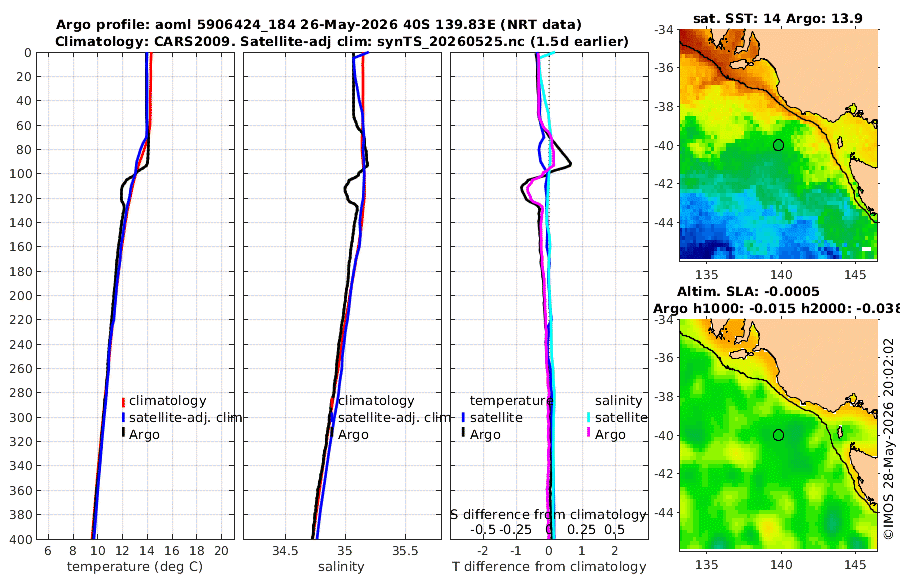
Task: Click blue satellite-adj. clim legend marker in salinity plot
Action: [x=332, y=417]
